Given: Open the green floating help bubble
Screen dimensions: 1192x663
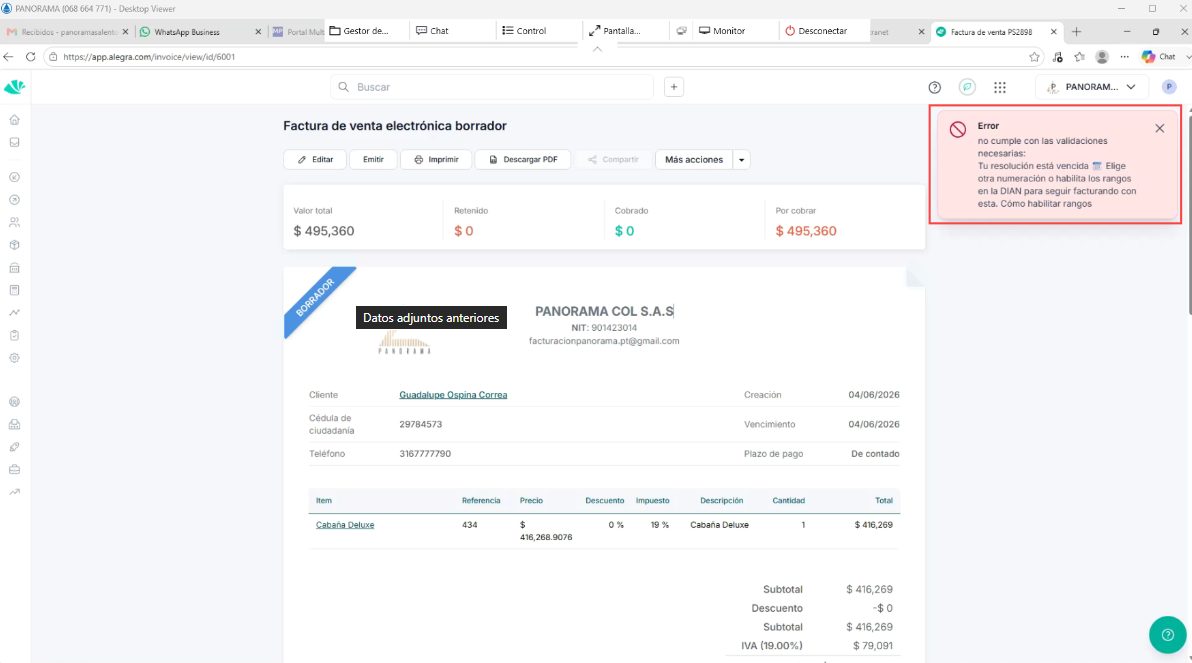Looking at the screenshot, I should (x=1168, y=635).
